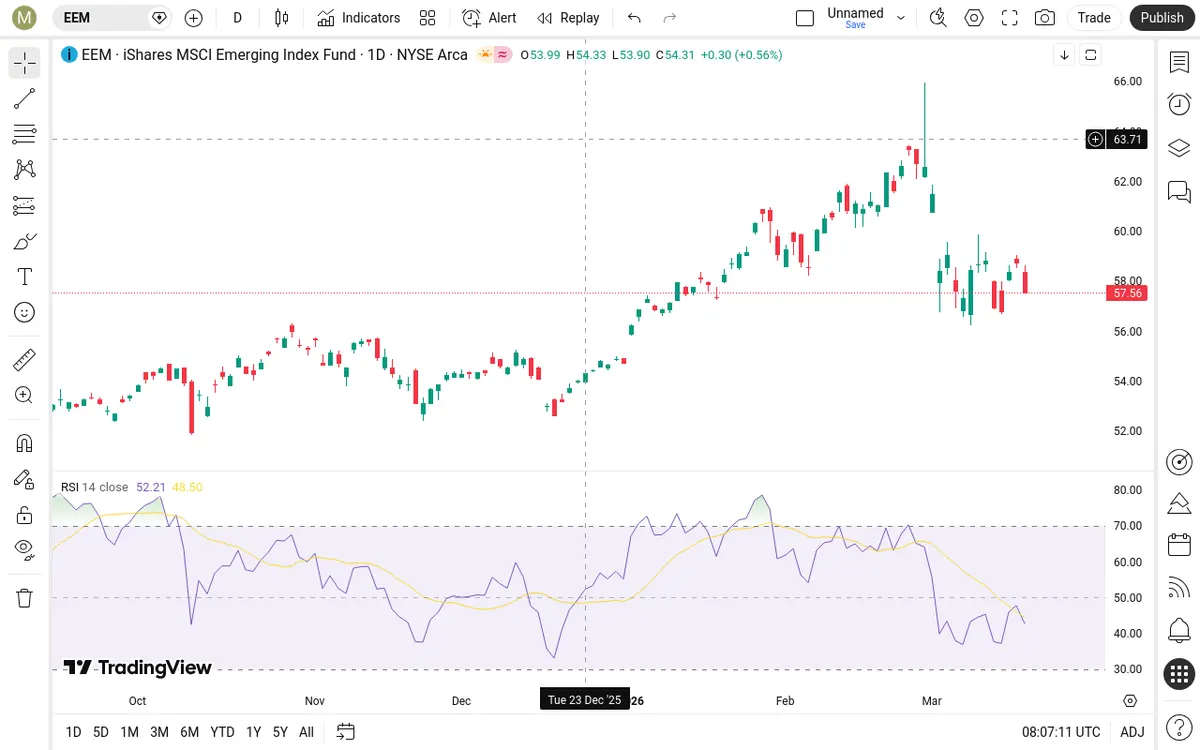The height and width of the screenshot is (750, 1200).
Task: Open the quick search icon
Action: pos(938,18)
